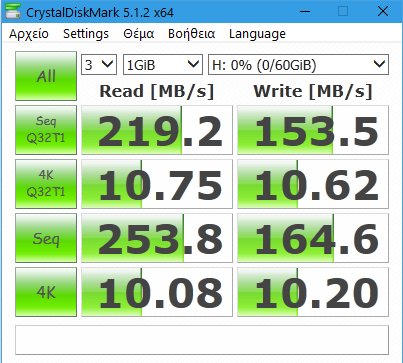Click the Read [MB/s] column header
Image resolution: width=403 pixels, height=363 pixels.
(157, 91)
